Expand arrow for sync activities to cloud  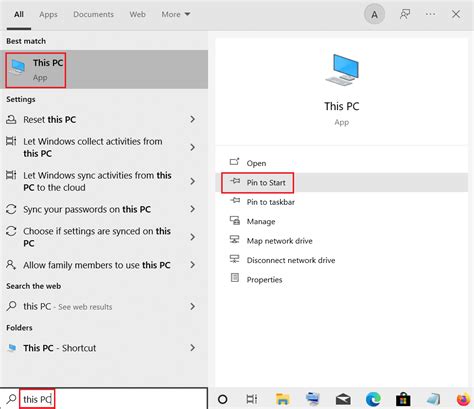click(x=192, y=181)
